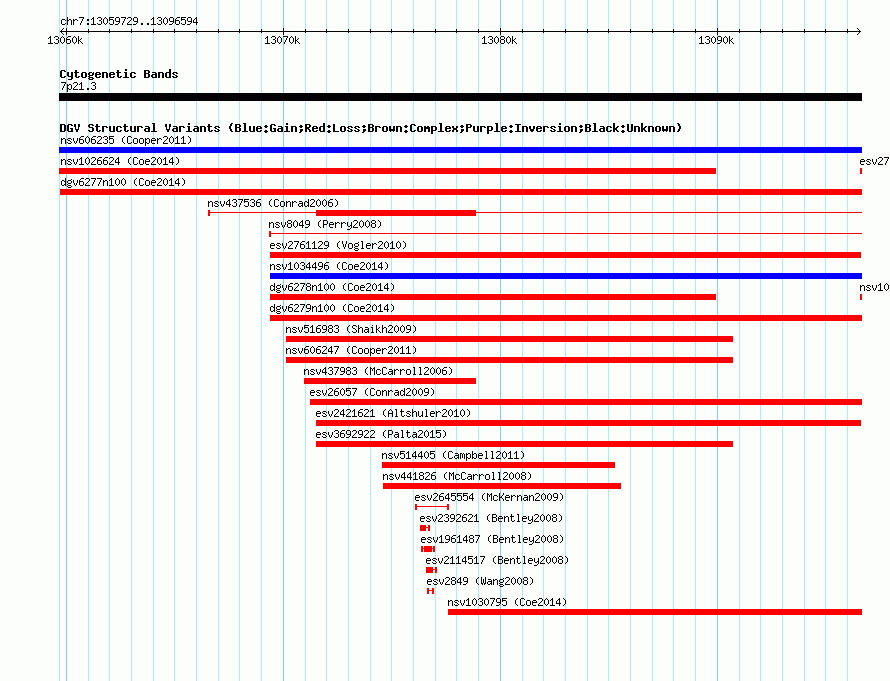Click the nsv437983 (McCarroll2006) red bar
This screenshot has height=681, width=890.
pyautogui.click(x=389, y=381)
